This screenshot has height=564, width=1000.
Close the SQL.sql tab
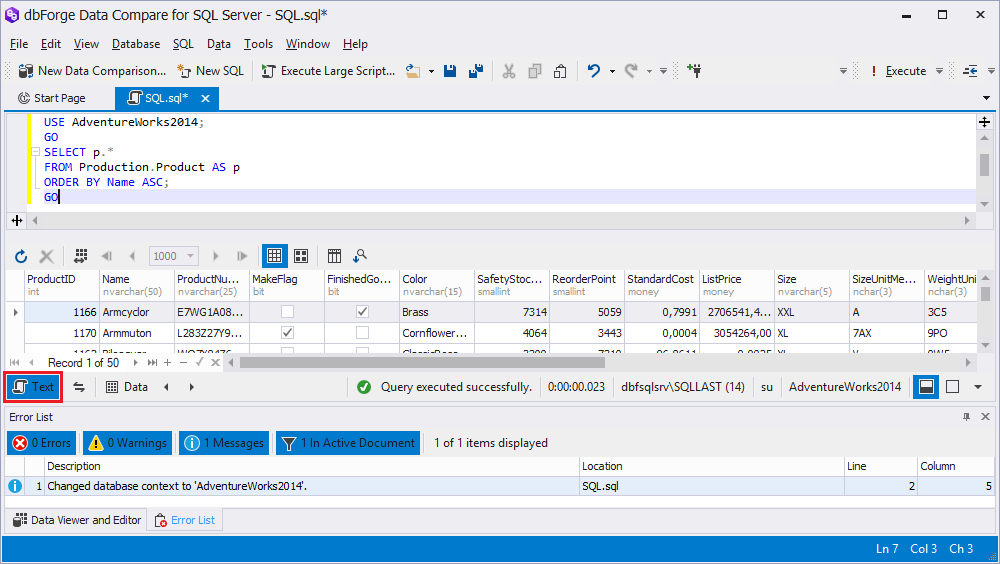(x=205, y=98)
